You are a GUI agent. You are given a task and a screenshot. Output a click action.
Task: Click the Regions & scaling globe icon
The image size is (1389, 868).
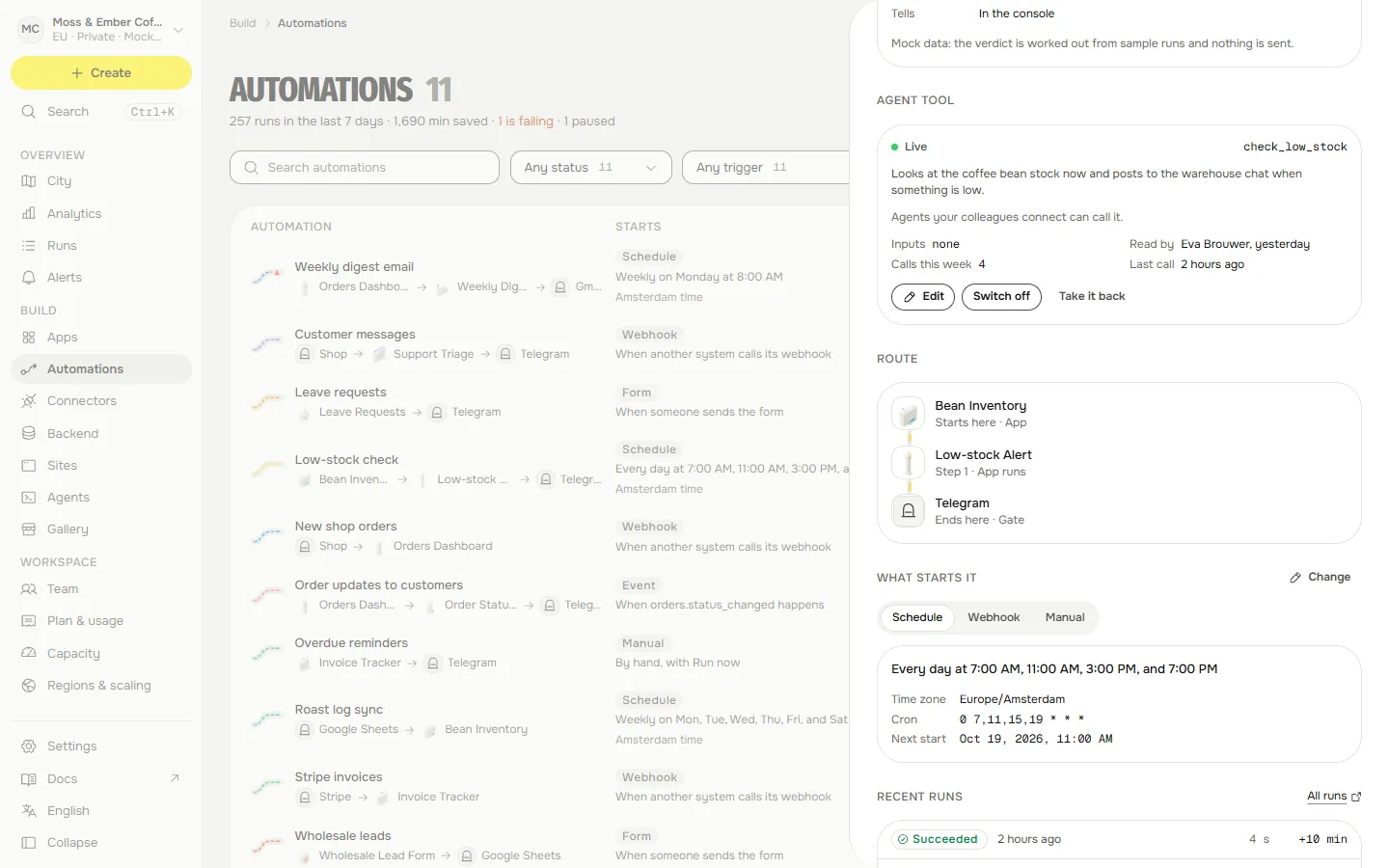29,686
